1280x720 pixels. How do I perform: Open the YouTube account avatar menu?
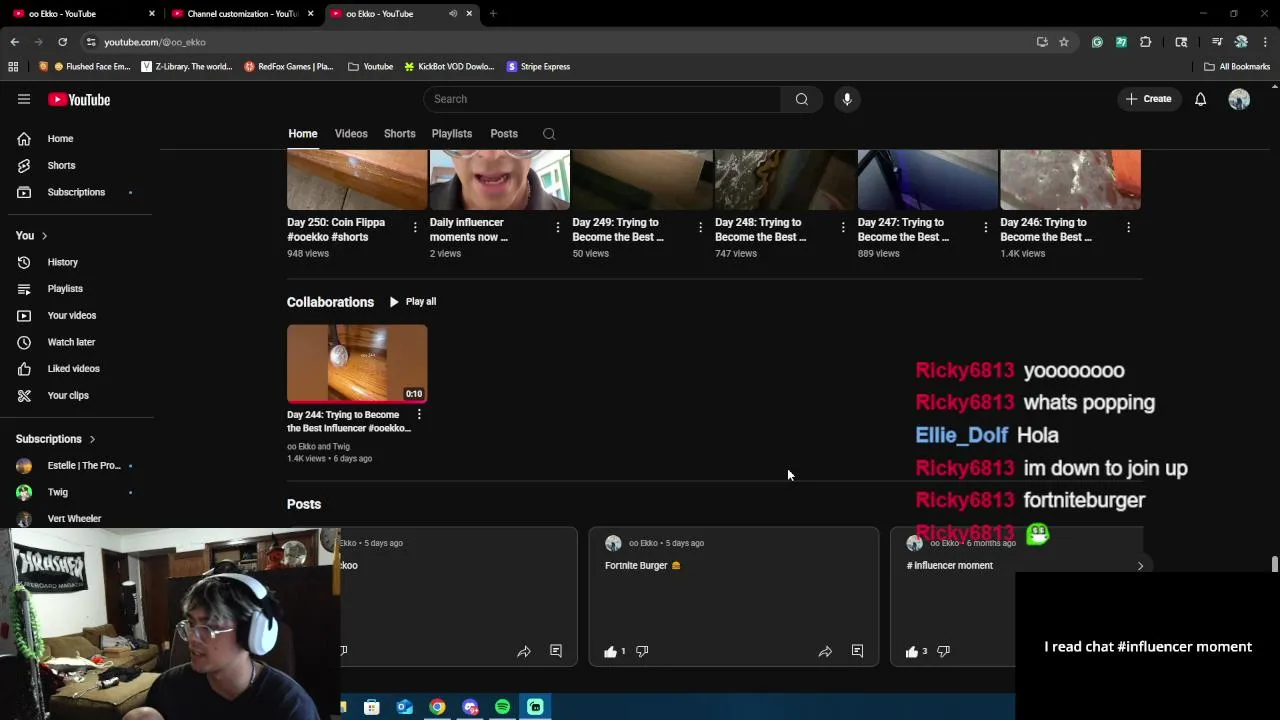pos(1239,99)
